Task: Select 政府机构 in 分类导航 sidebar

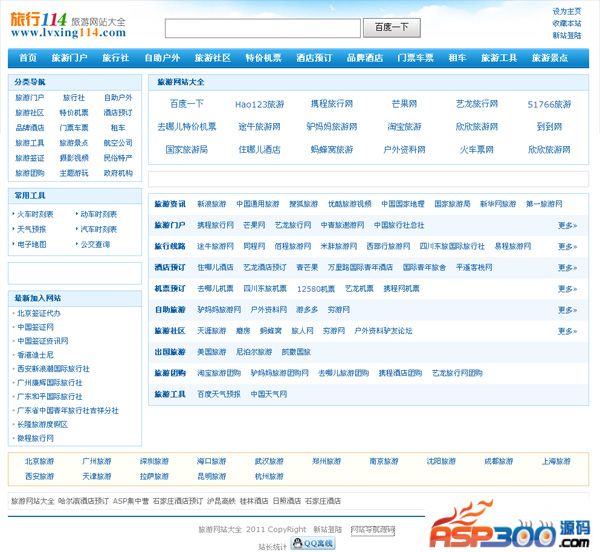Action: coord(118,173)
